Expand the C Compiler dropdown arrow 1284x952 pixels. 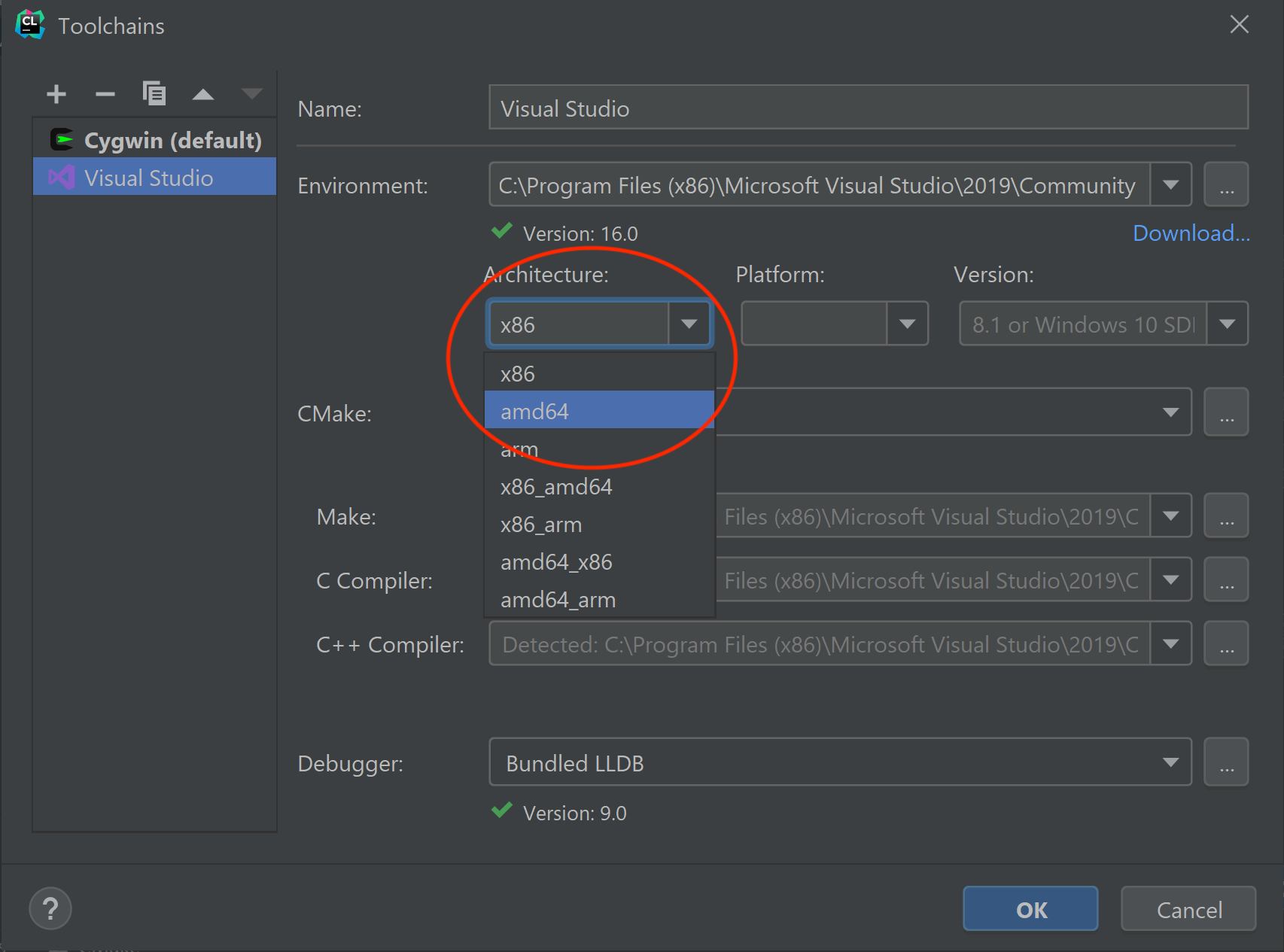tap(1170, 580)
